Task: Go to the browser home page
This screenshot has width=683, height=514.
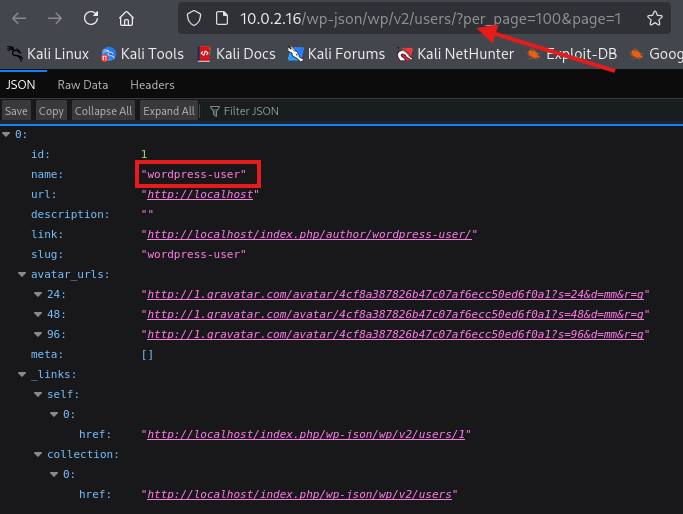Action: pyautogui.click(x=126, y=18)
